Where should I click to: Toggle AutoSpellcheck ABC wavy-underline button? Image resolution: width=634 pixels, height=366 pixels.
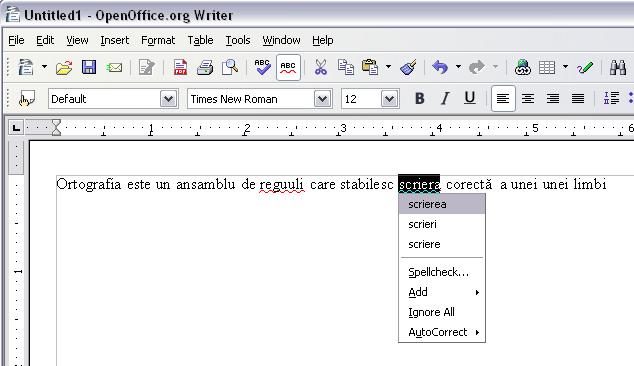coord(288,67)
